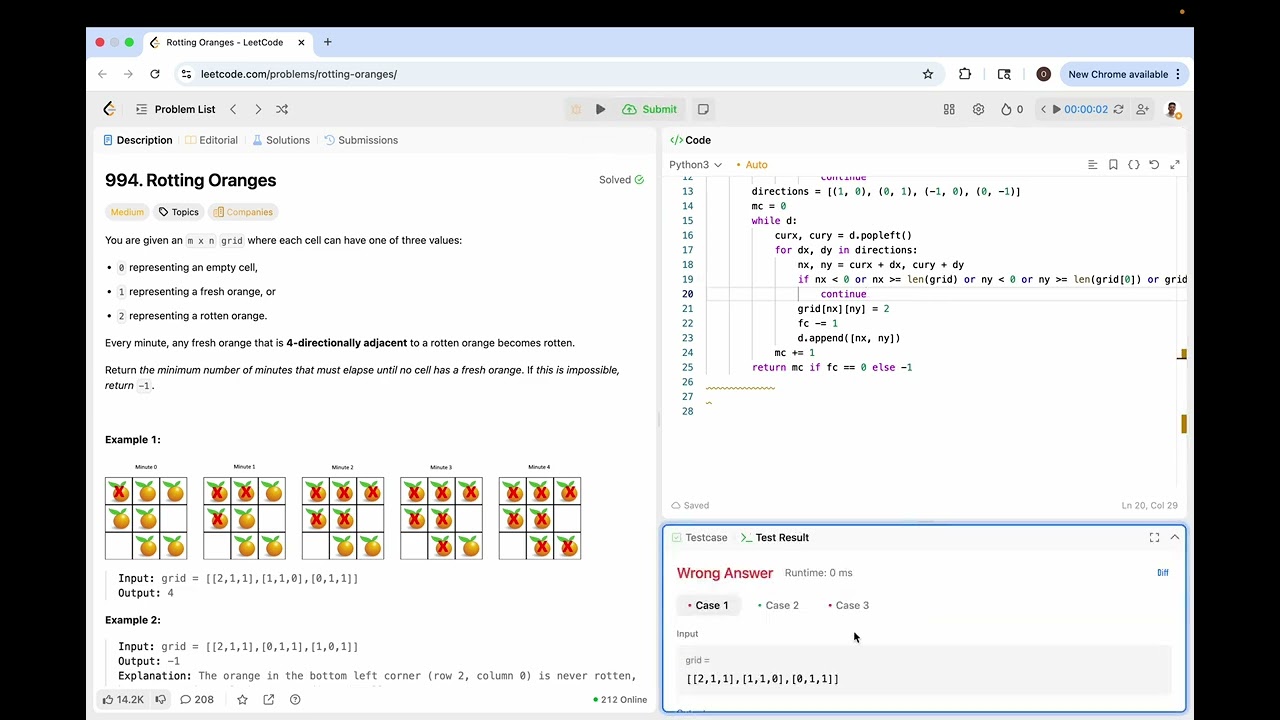Viewport: 1280px width, 720px height.
Task: Star the problem as favorite
Action: 242,699
